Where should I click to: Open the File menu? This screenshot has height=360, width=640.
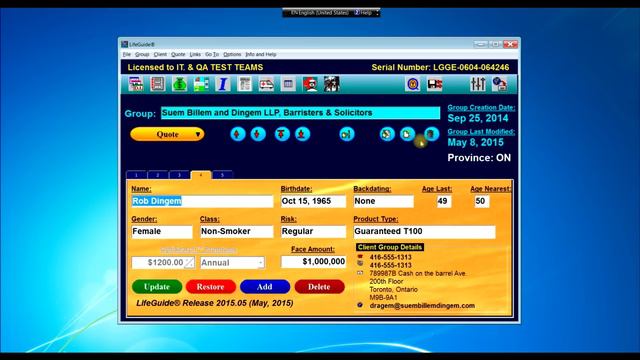tap(127, 54)
